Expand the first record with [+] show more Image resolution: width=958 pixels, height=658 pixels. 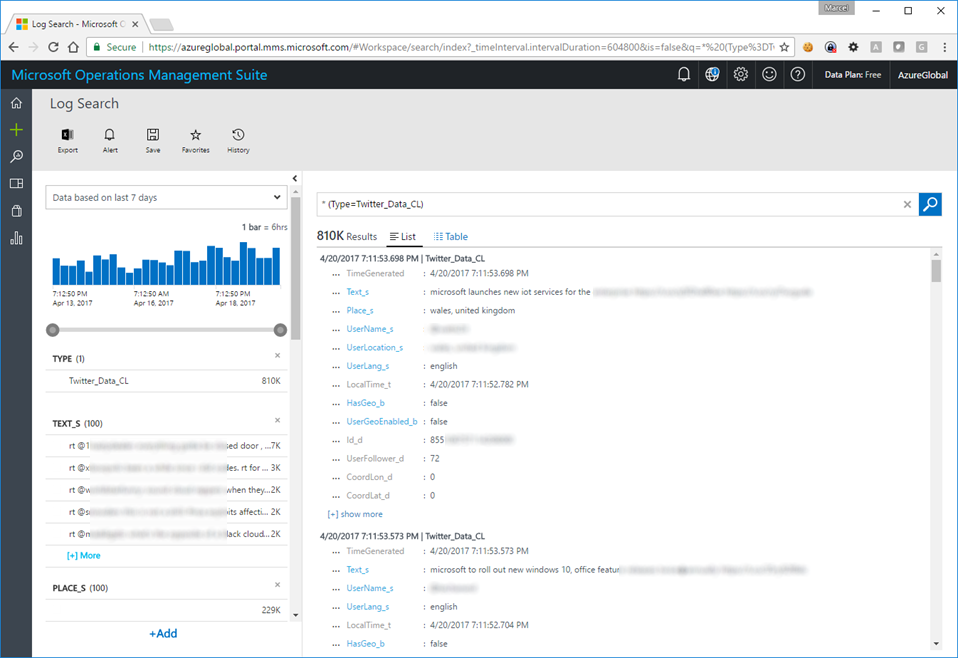[x=355, y=514]
